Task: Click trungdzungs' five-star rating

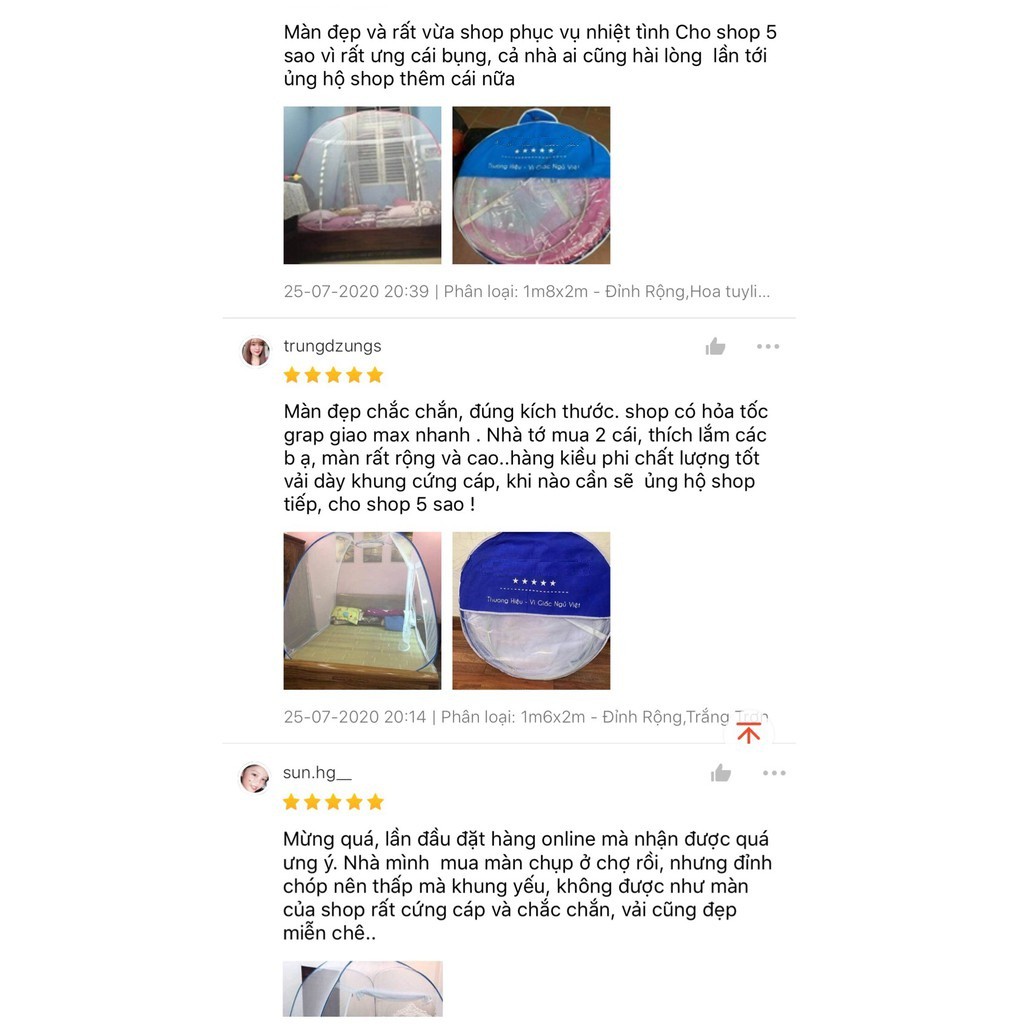Action: [x=333, y=376]
